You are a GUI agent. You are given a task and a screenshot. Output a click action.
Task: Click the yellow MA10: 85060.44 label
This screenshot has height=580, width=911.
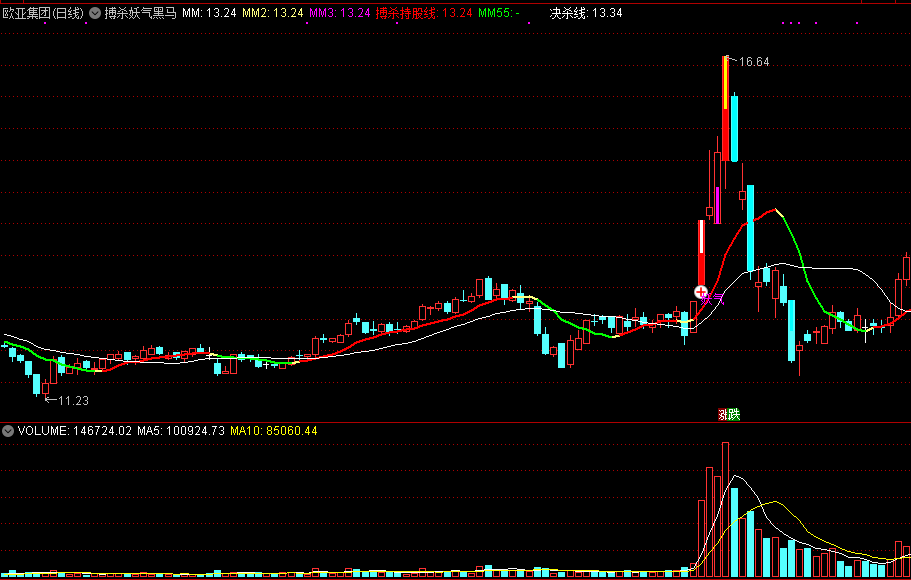pyautogui.click(x=274, y=431)
